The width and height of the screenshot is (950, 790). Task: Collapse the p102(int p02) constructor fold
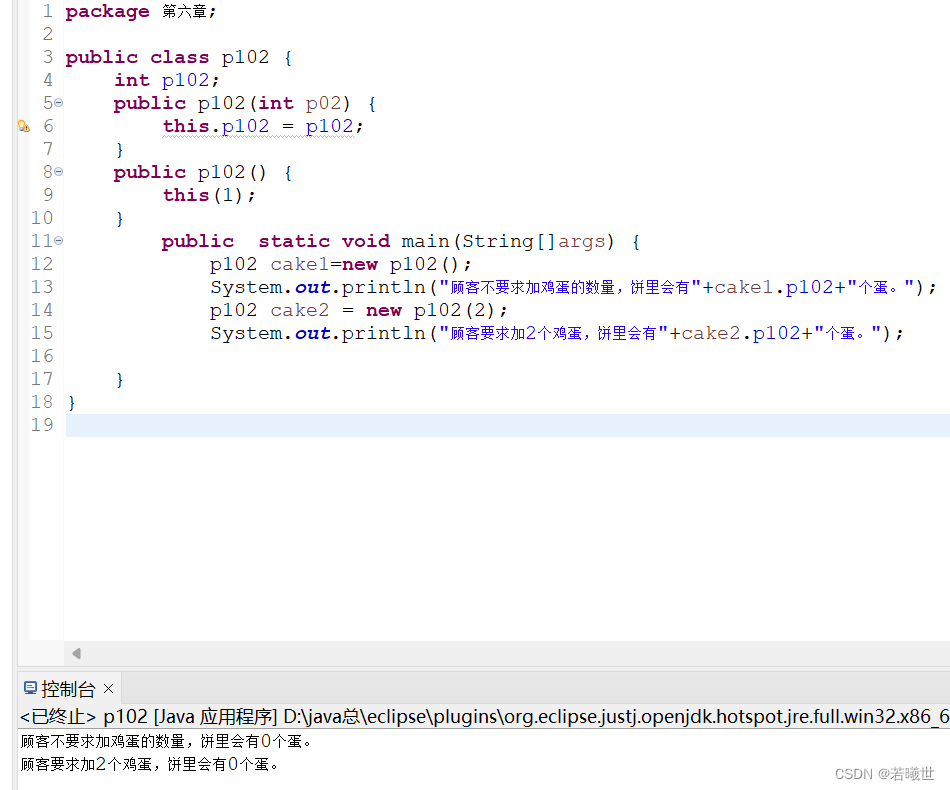(x=59, y=103)
